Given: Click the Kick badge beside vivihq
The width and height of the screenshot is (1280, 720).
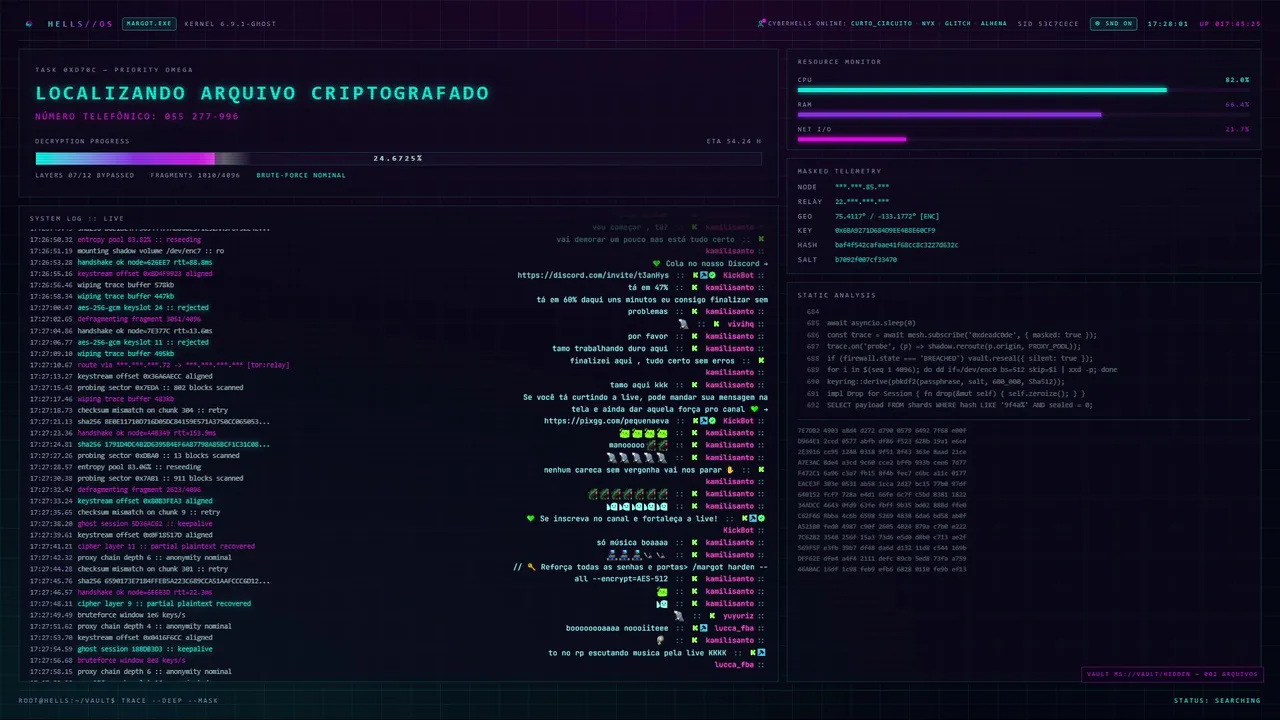Looking at the screenshot, I should point(717,324).
